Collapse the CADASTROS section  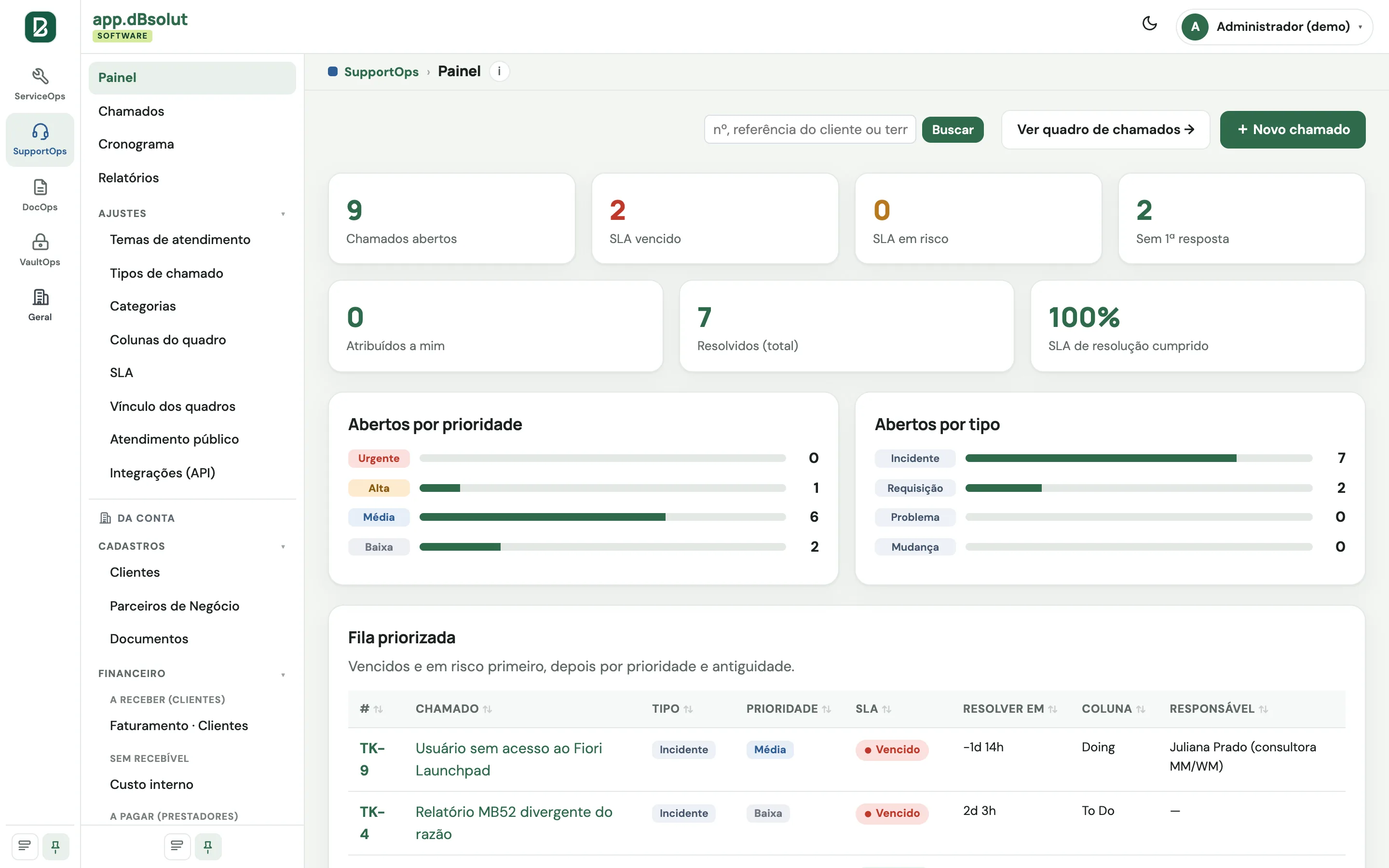191,546
